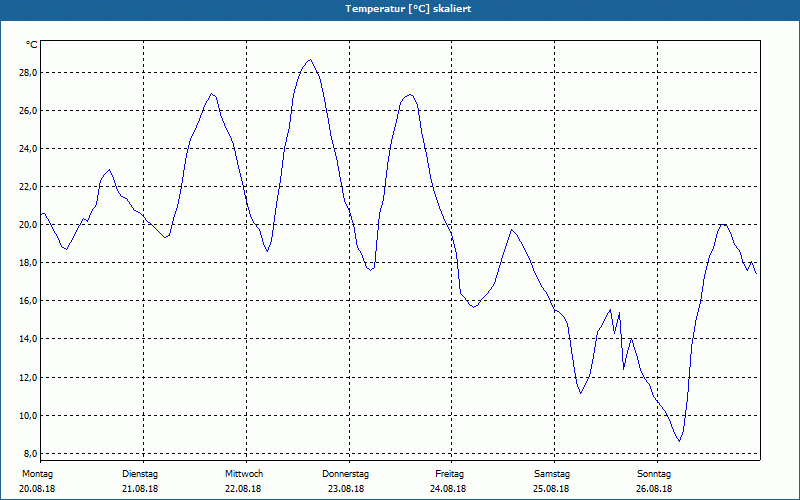
Task: Click the highest temperature peak on Wednesday
Action: pos(310,60)
